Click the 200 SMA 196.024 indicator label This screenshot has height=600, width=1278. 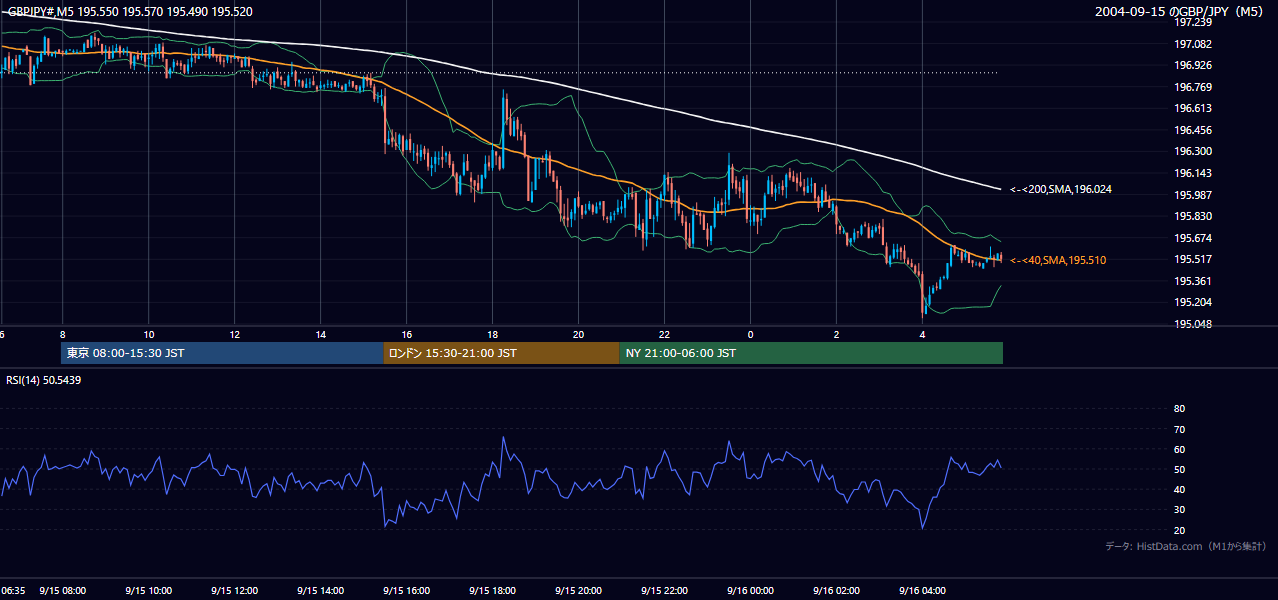tap(1060, 189)
